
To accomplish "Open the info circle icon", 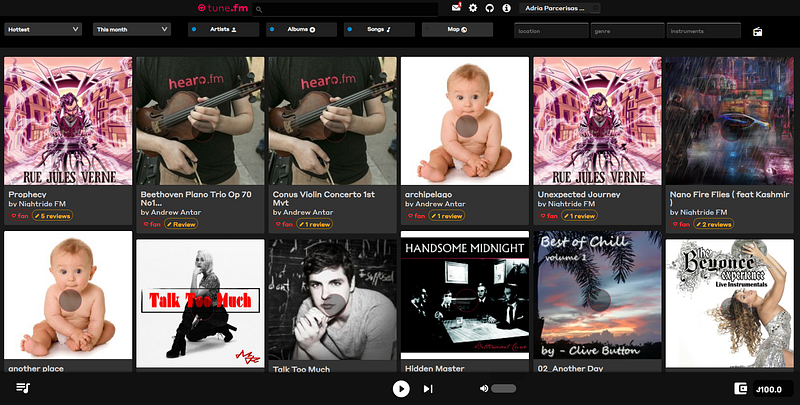I will tap(507, 8).
